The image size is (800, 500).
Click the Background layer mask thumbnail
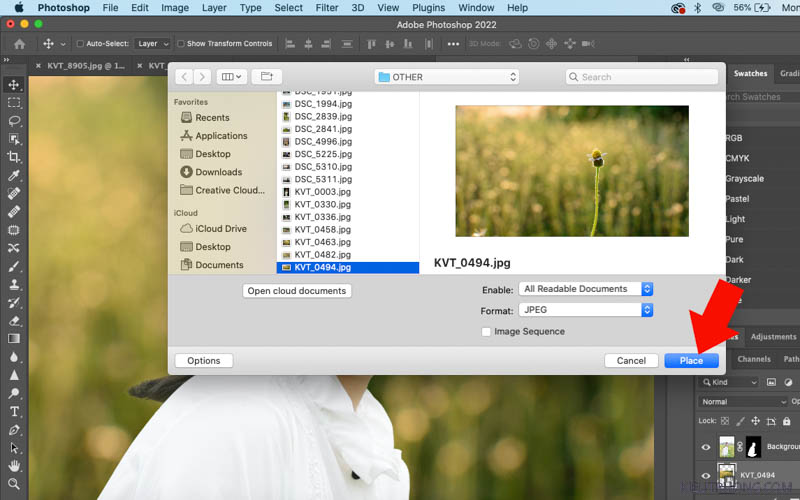[752, 447]
